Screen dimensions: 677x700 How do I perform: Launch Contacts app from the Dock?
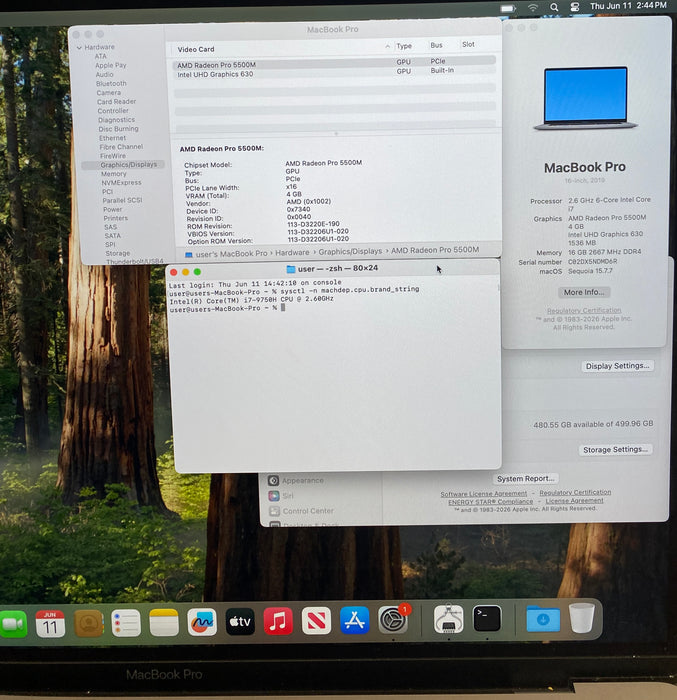coord(88,623)
